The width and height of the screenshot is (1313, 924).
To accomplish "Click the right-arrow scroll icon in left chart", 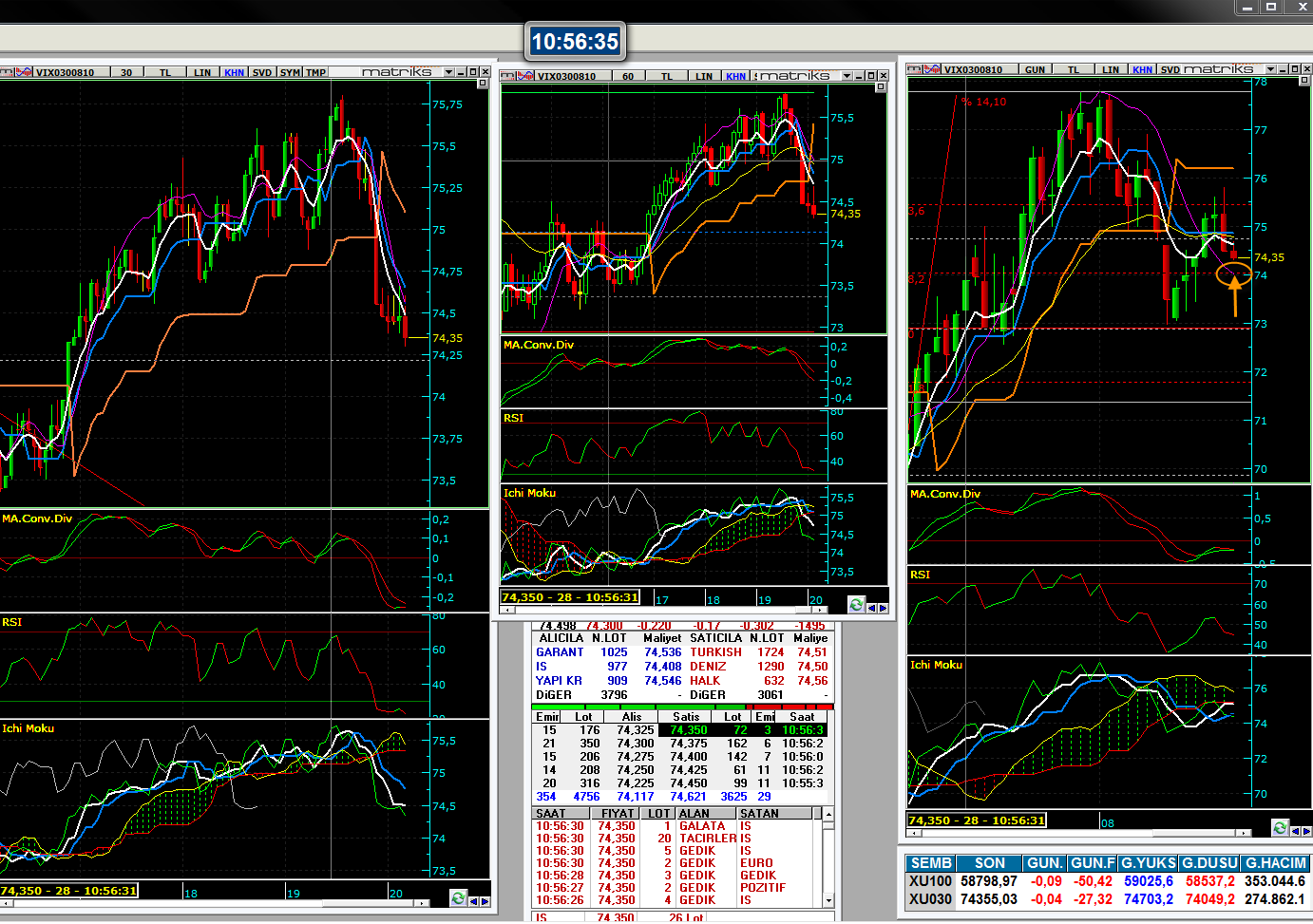I will click(x=485, y=900).
